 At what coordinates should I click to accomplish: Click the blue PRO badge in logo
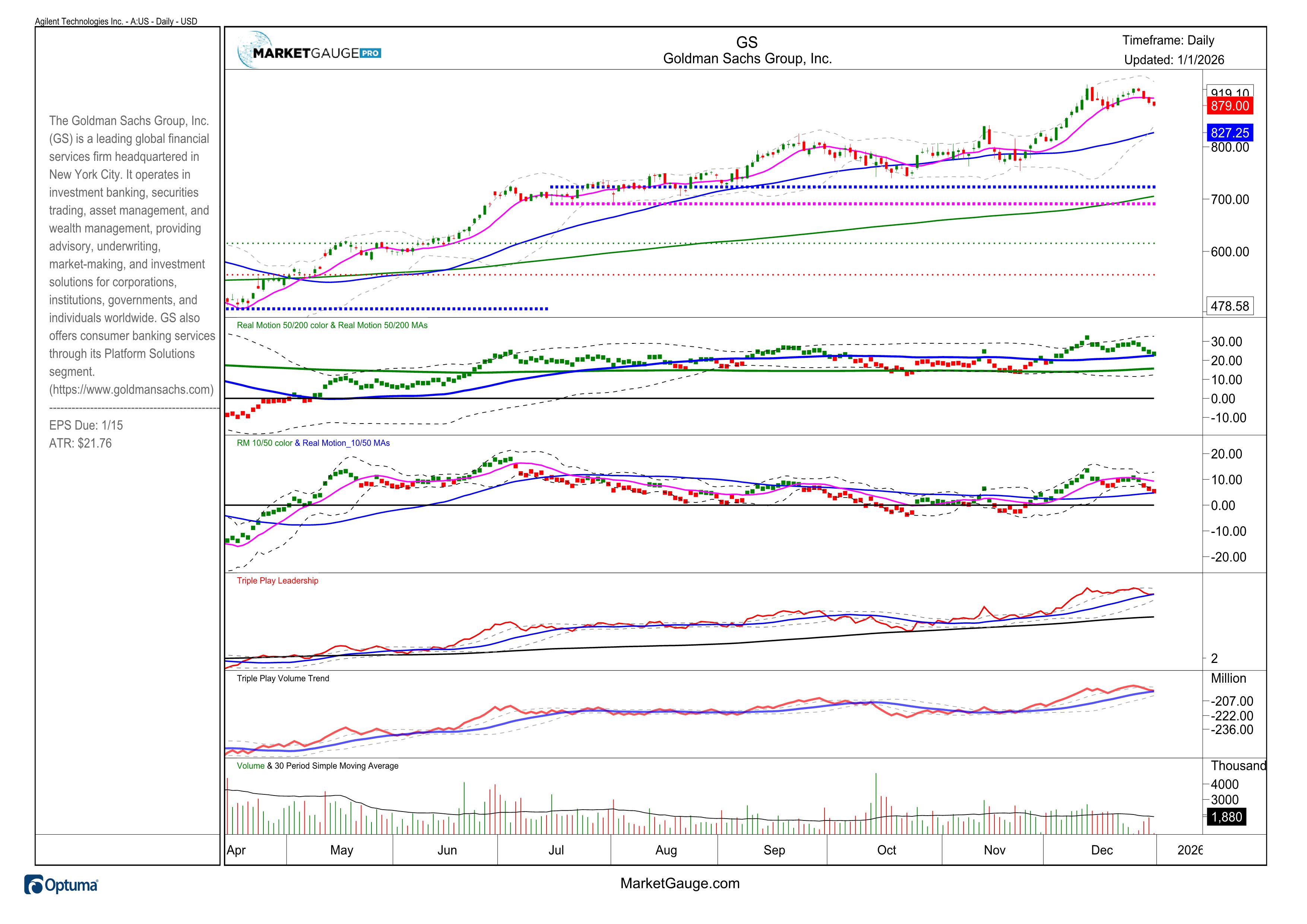(x=370, y=54)
